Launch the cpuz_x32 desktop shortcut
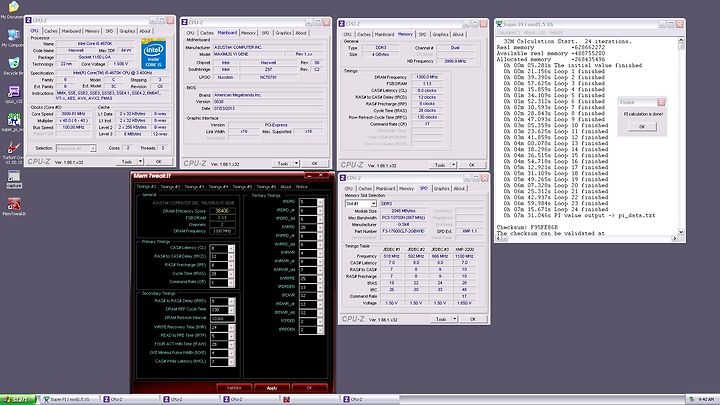This screenshot has height=405, width=720. (13, 92)
